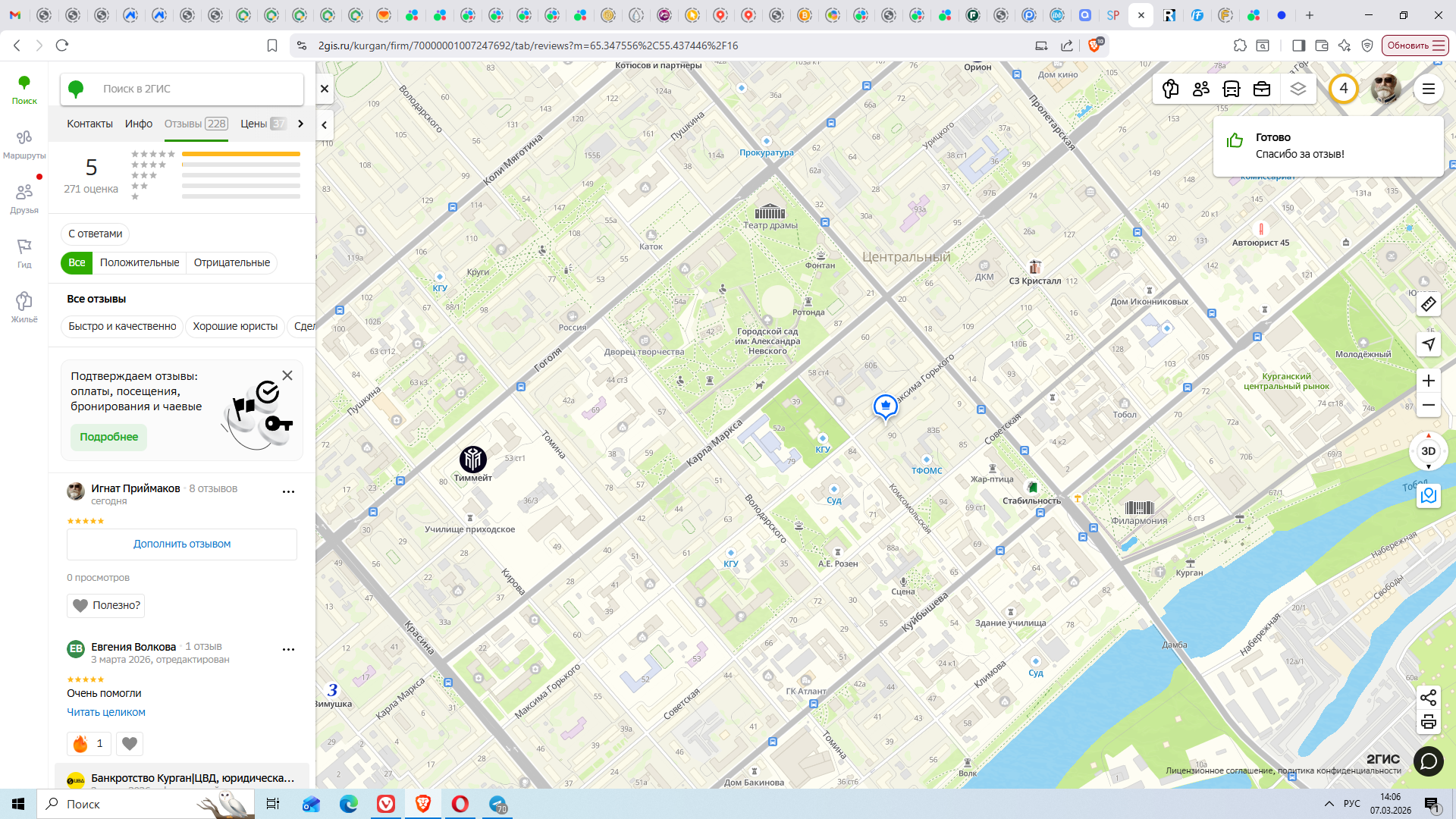Select the Положительные reviews filter

(140, 262)
